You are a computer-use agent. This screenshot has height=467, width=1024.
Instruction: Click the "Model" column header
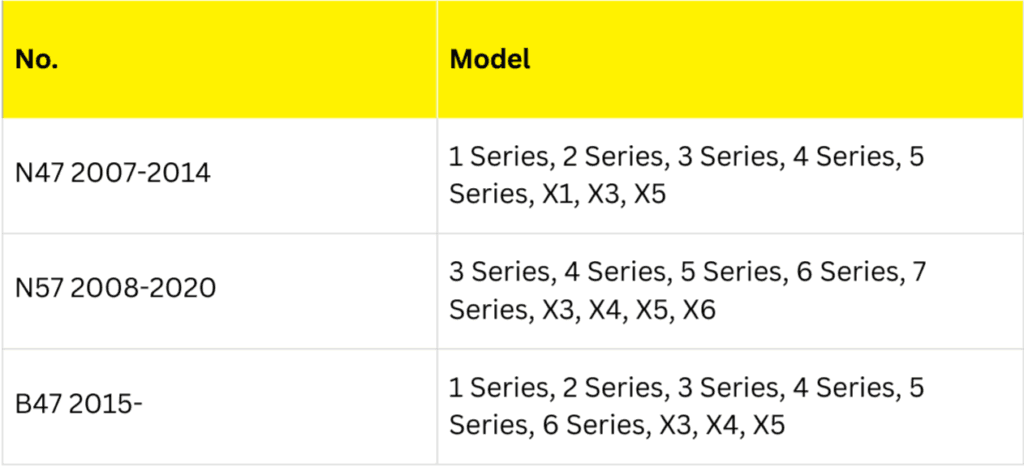pyautogui.click(x=490, y=59)
